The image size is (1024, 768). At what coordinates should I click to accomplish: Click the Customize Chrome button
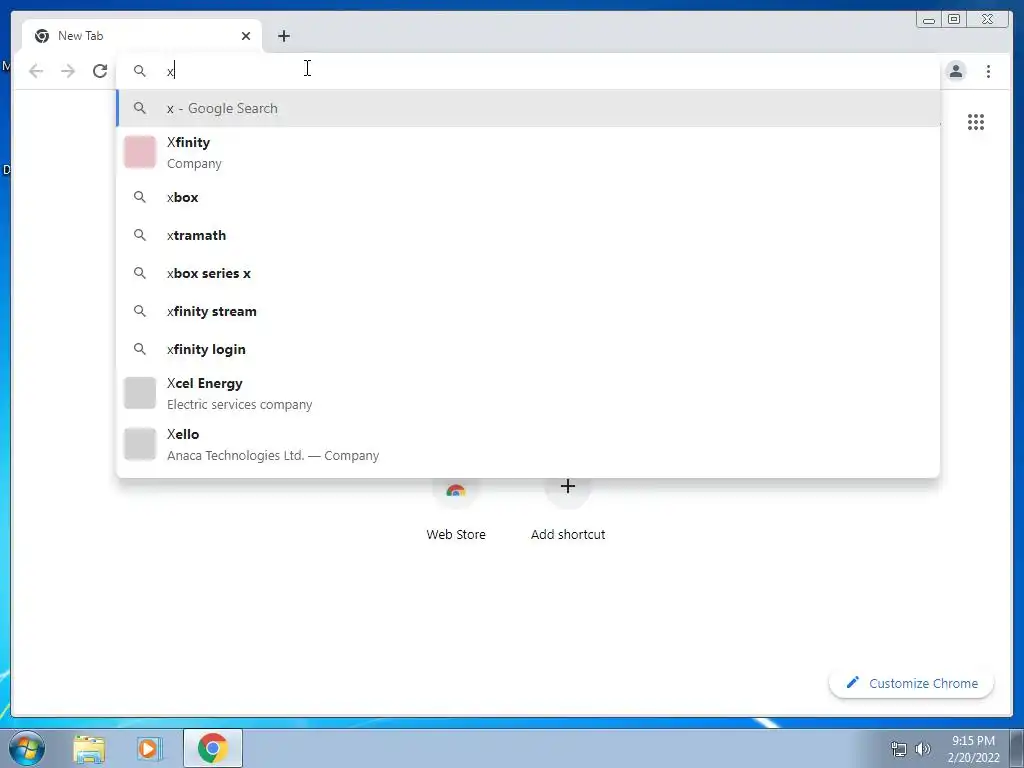(x=912, y=683)
